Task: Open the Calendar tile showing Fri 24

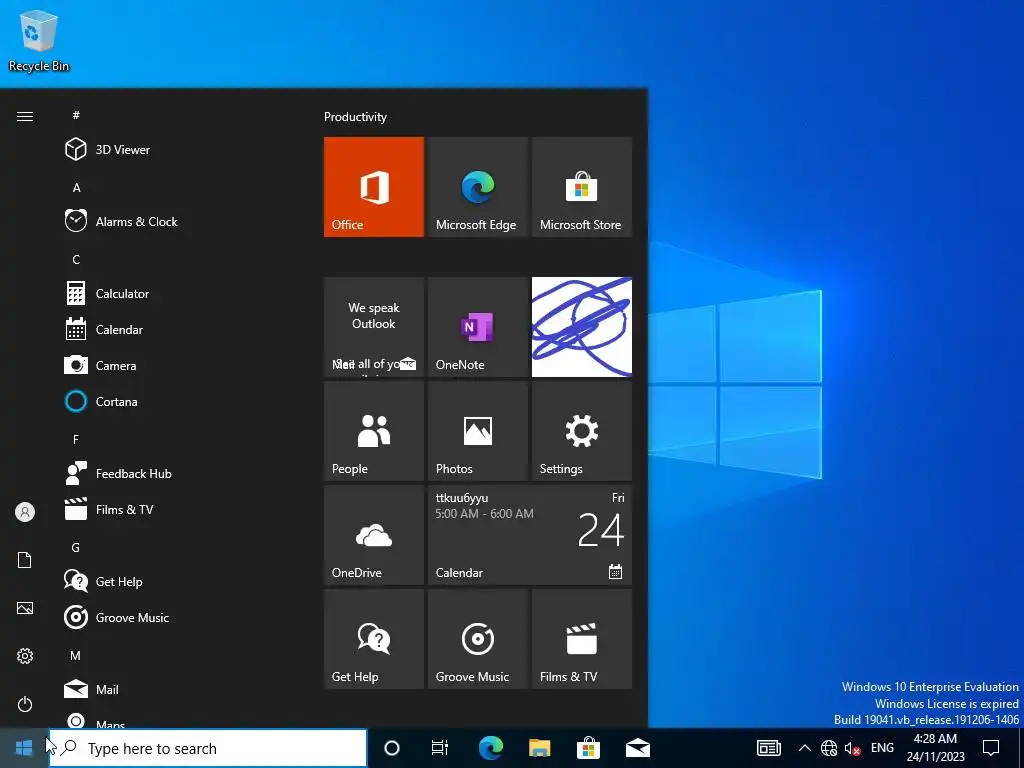Action: pos(530,535)
